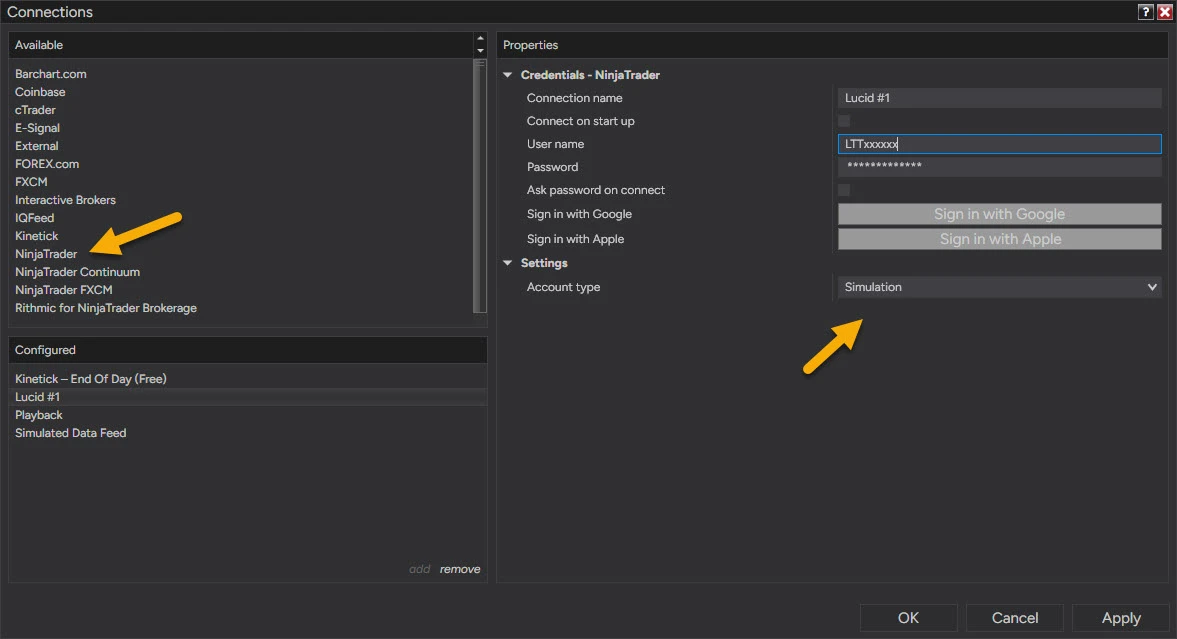Click the Sign in with Apple button
Screen dimensions: 1177x639
coord(999,239)
